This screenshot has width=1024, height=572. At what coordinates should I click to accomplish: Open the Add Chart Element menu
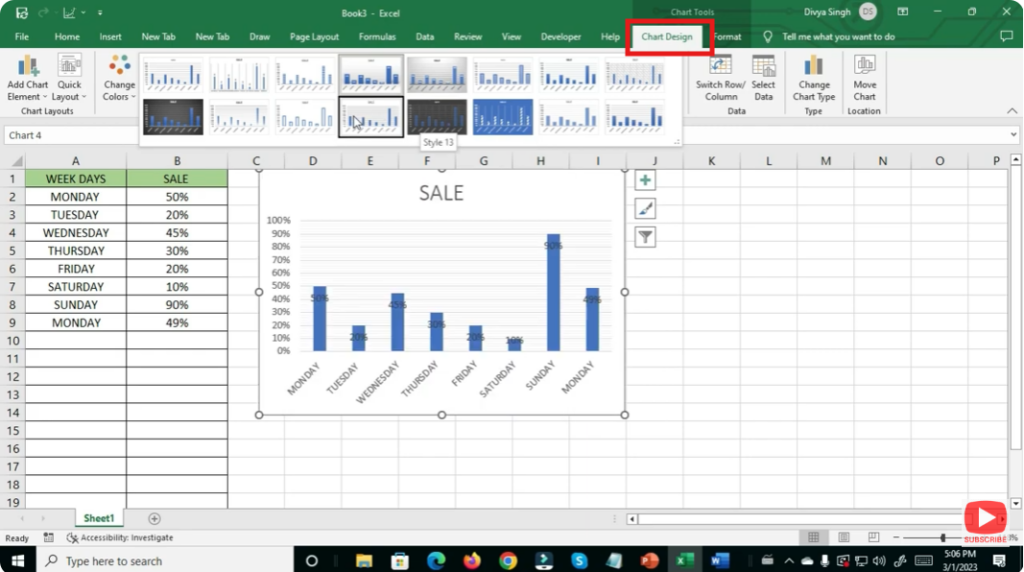click(x=27, y=78)
